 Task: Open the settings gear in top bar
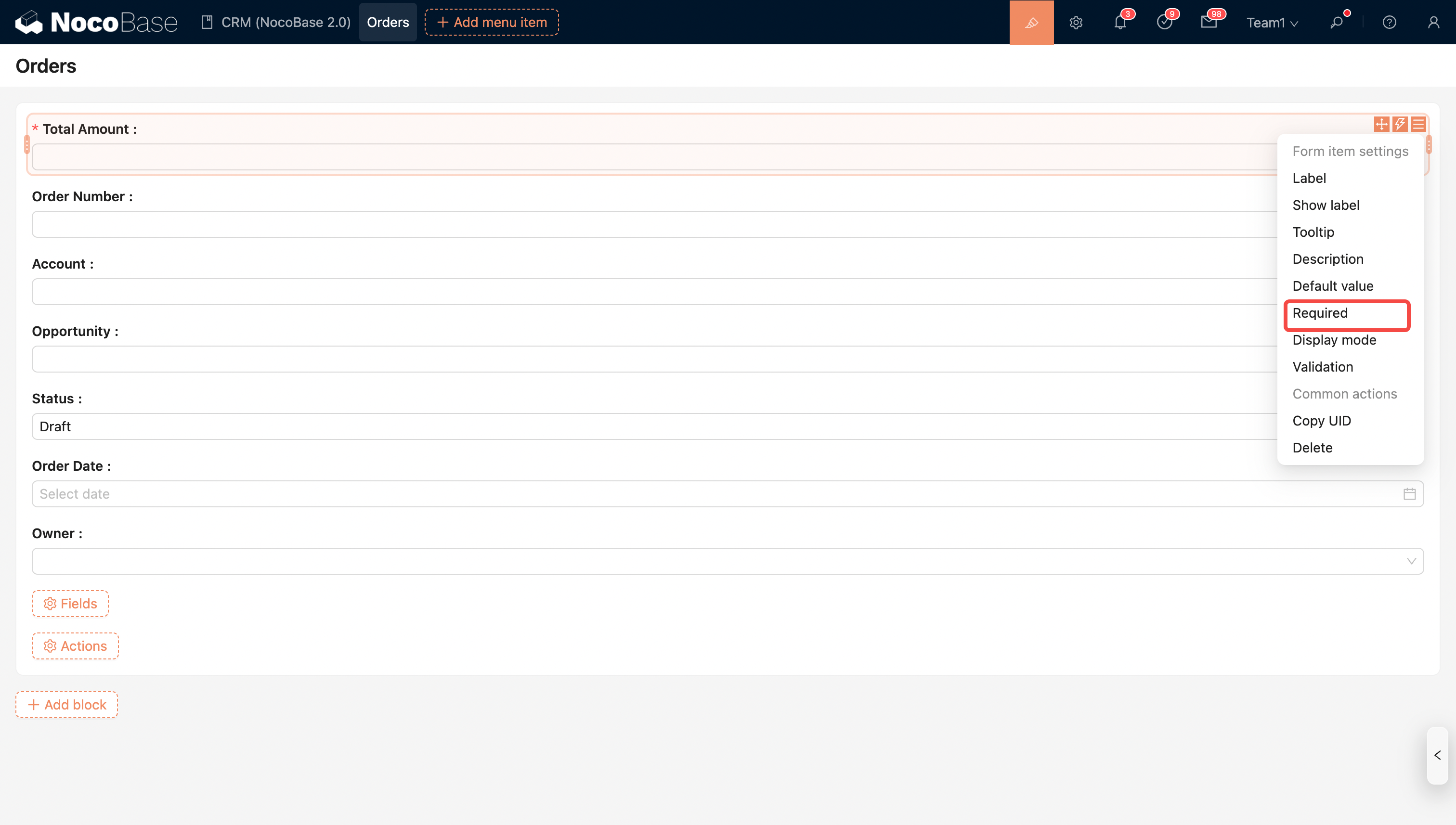tap(1076, 22)
